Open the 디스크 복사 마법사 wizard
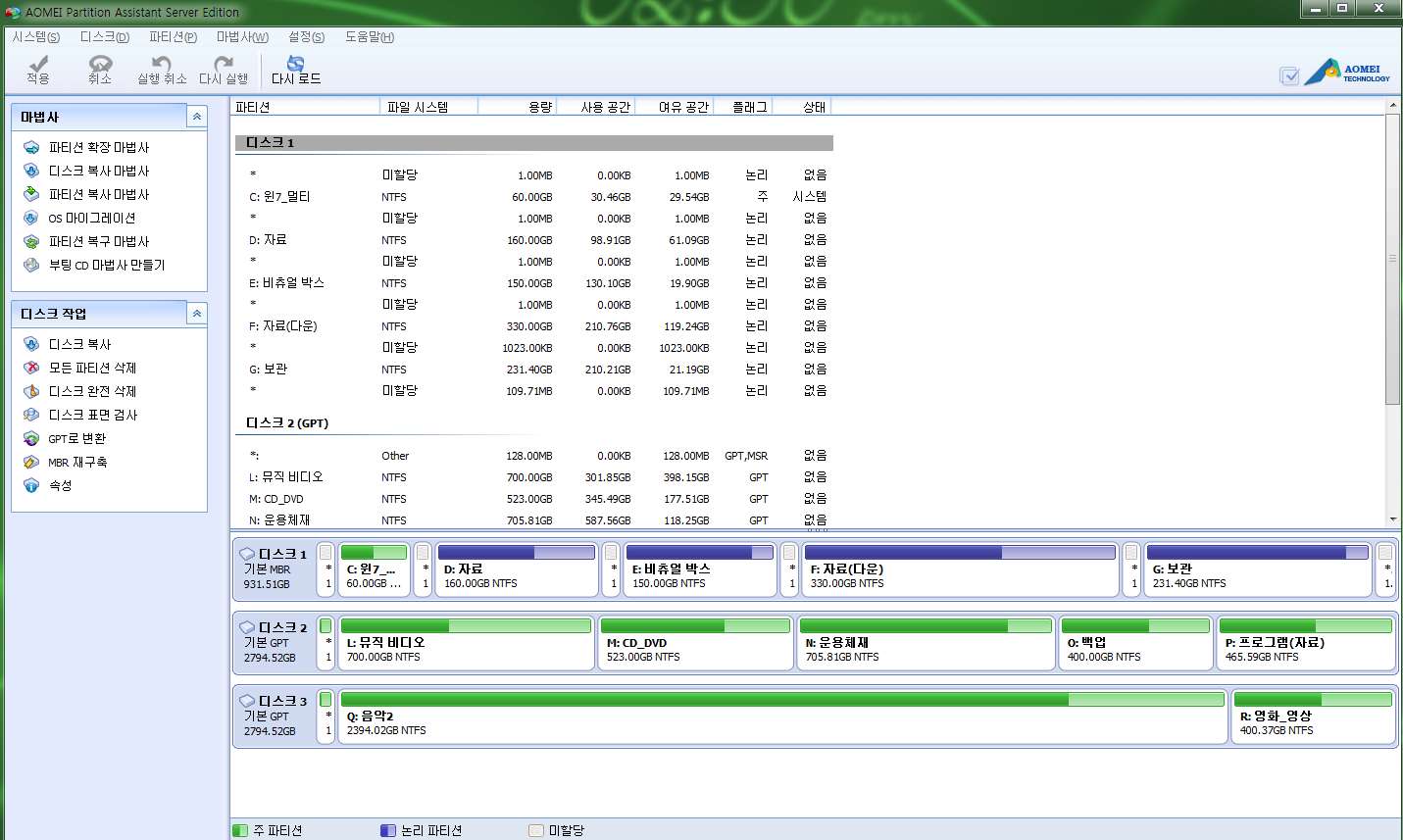This screenshot has width=1403, height=840. (98, 171)
